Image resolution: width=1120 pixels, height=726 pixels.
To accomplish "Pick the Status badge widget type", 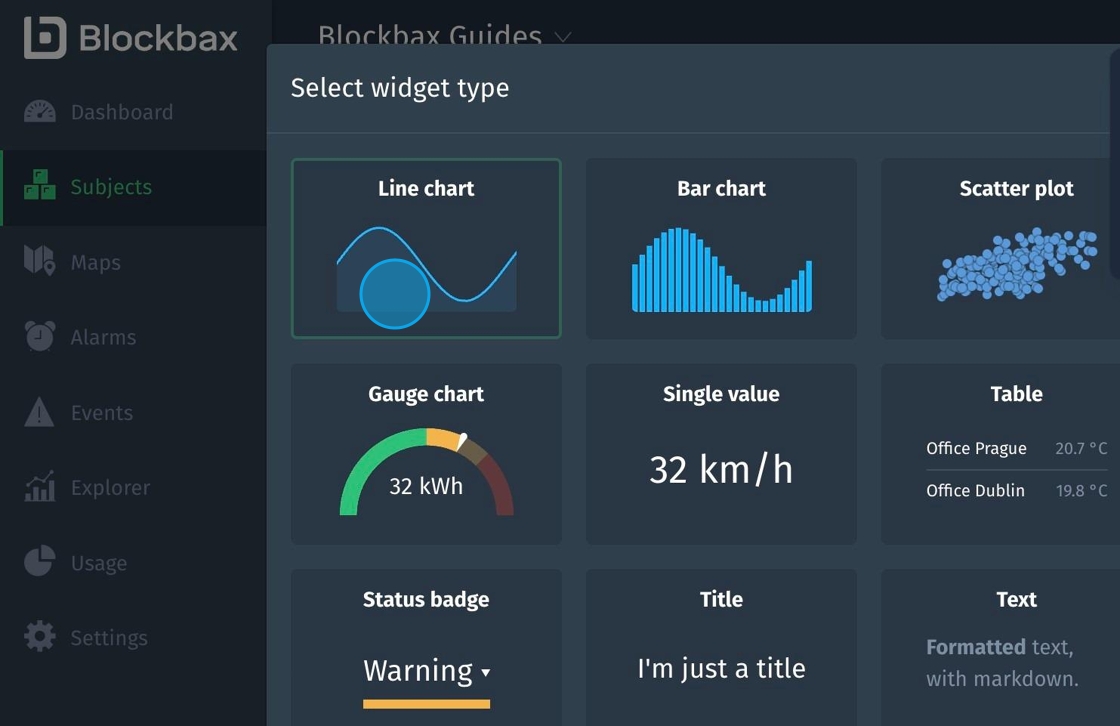I will coord(426,647).
